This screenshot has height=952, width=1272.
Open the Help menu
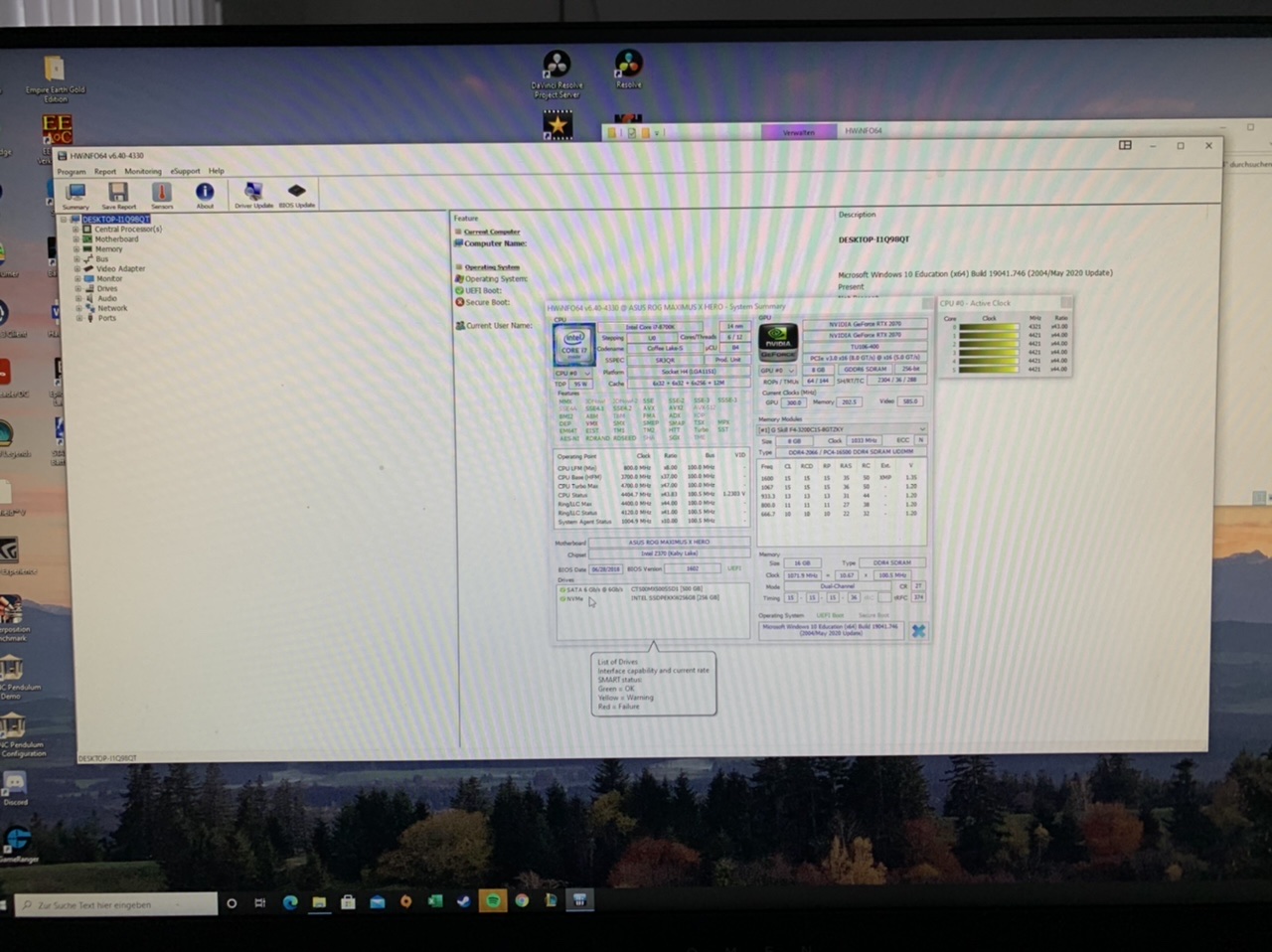click(x=216, y=171)
